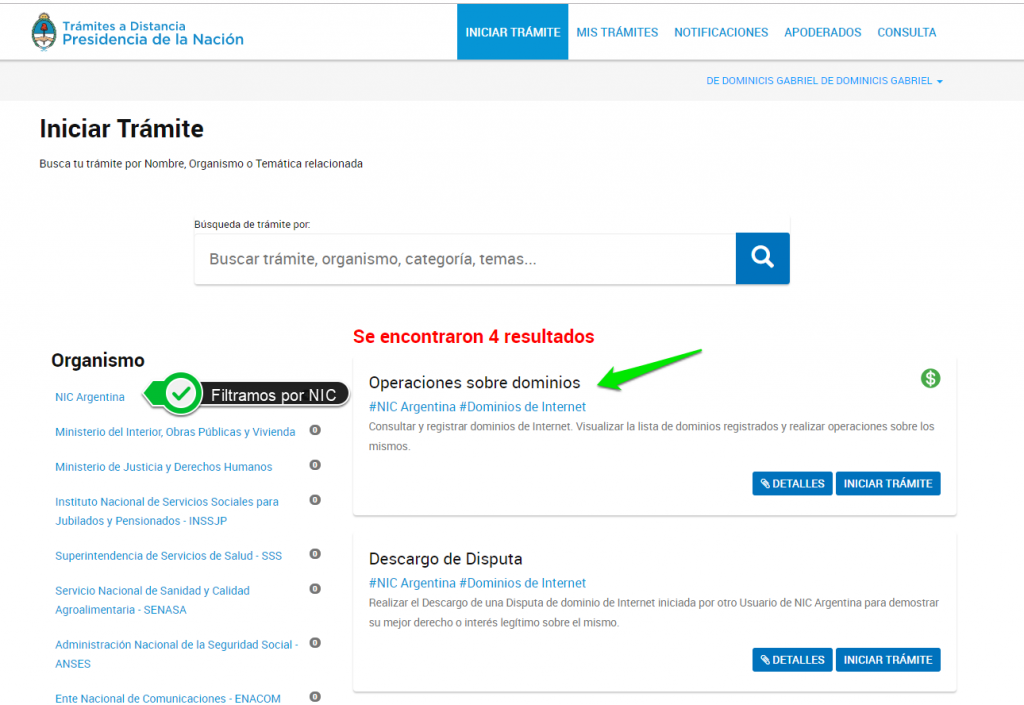Screen dimensions: 1024x705
Task: Click the count badge beside the INSSJP entry
Action: point(315,500)
